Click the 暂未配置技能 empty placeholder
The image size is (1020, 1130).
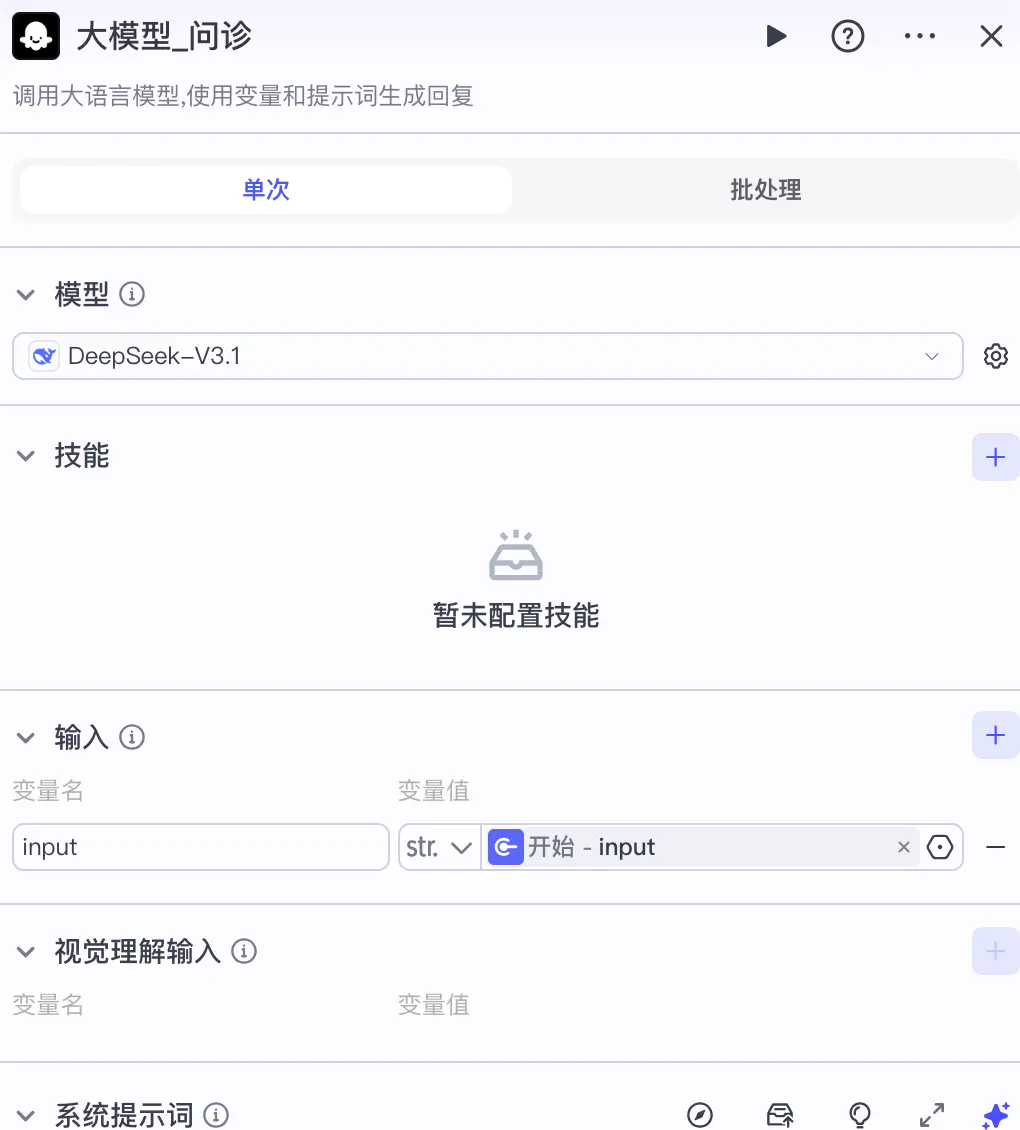(x=516, y=580)
